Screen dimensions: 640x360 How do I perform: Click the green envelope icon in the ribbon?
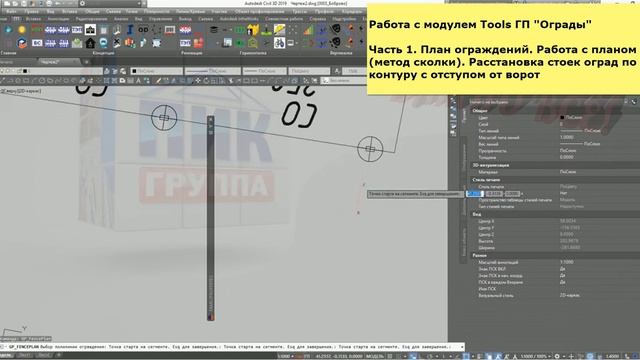[77, 43]
